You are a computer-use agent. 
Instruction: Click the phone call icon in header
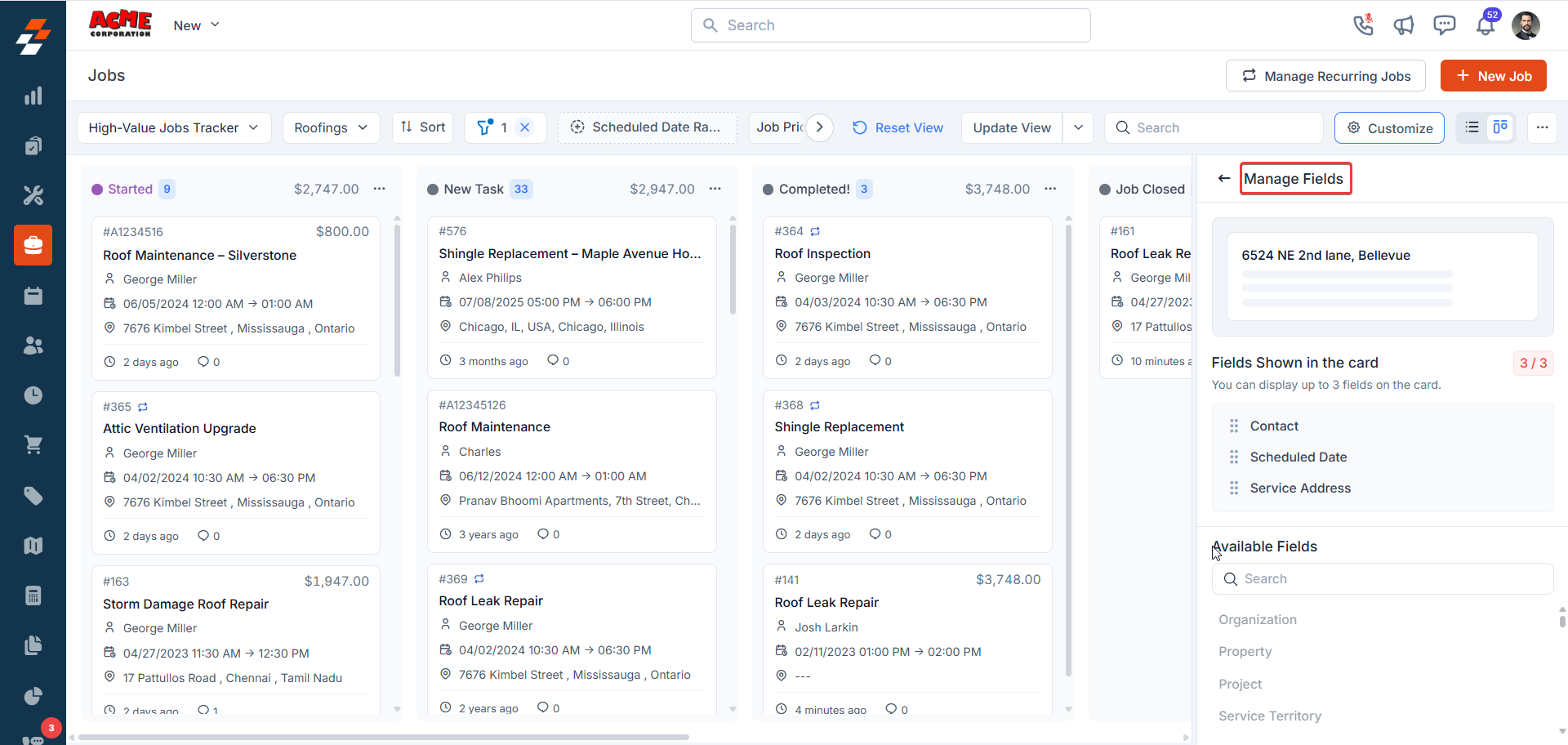1363,25
